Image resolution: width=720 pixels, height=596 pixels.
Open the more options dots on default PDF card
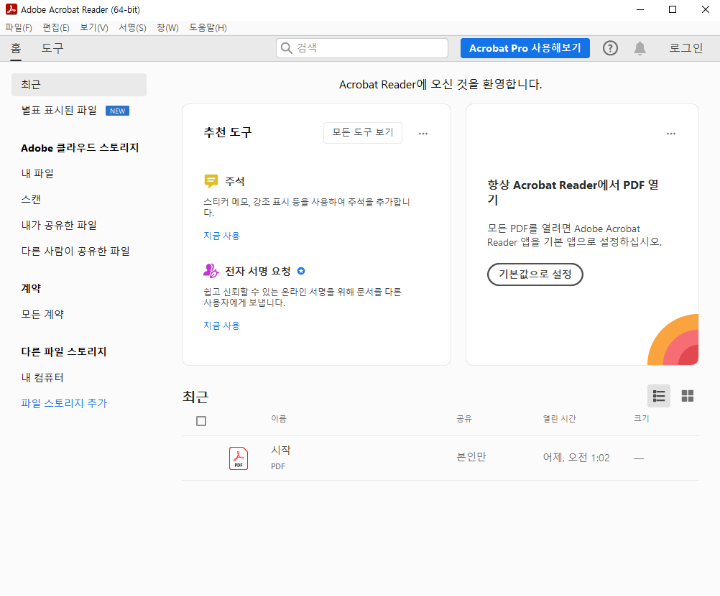pyautogui.click(x=671, y=134)
